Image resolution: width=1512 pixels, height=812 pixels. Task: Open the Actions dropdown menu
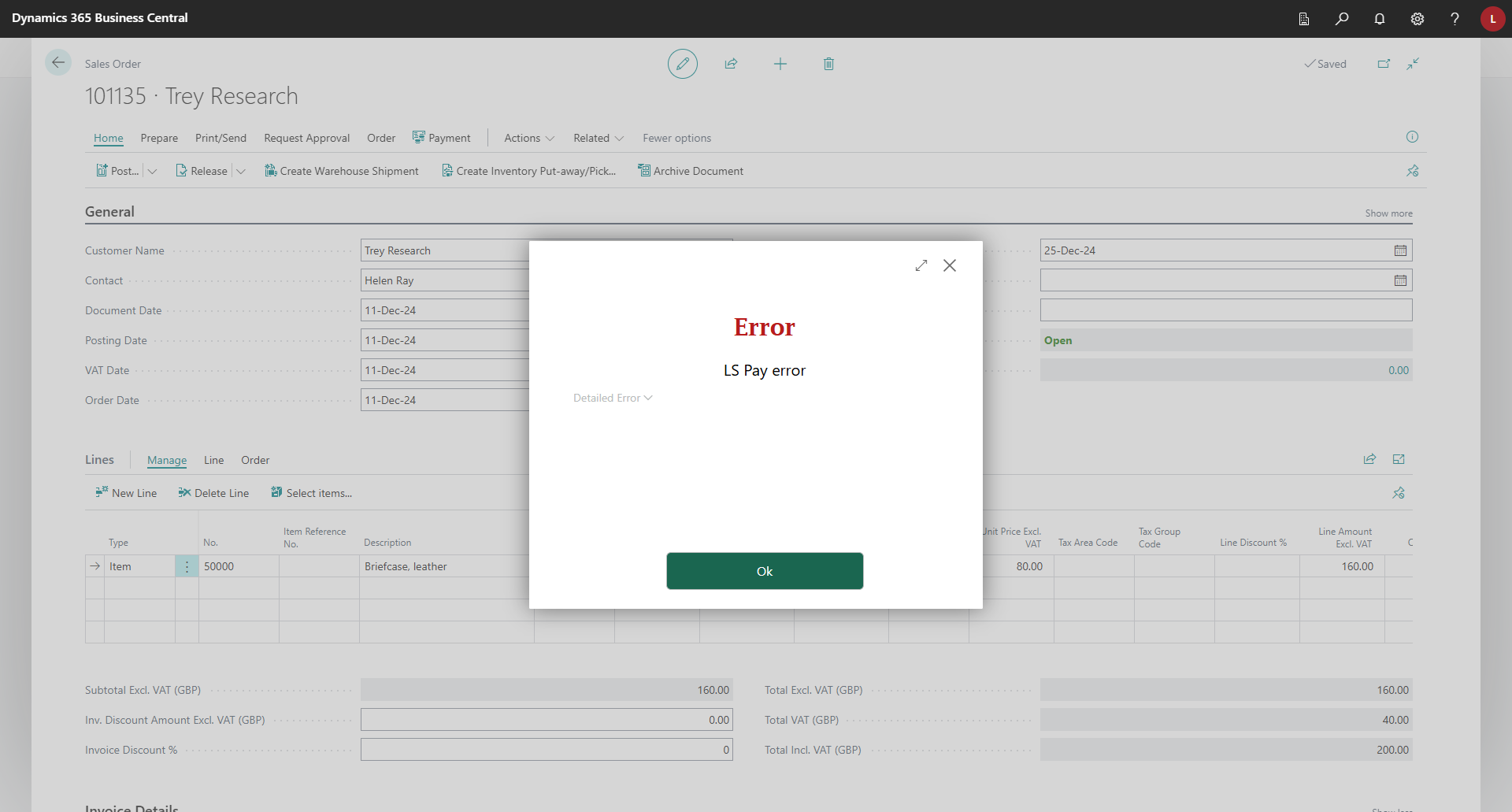pos(529,138)
